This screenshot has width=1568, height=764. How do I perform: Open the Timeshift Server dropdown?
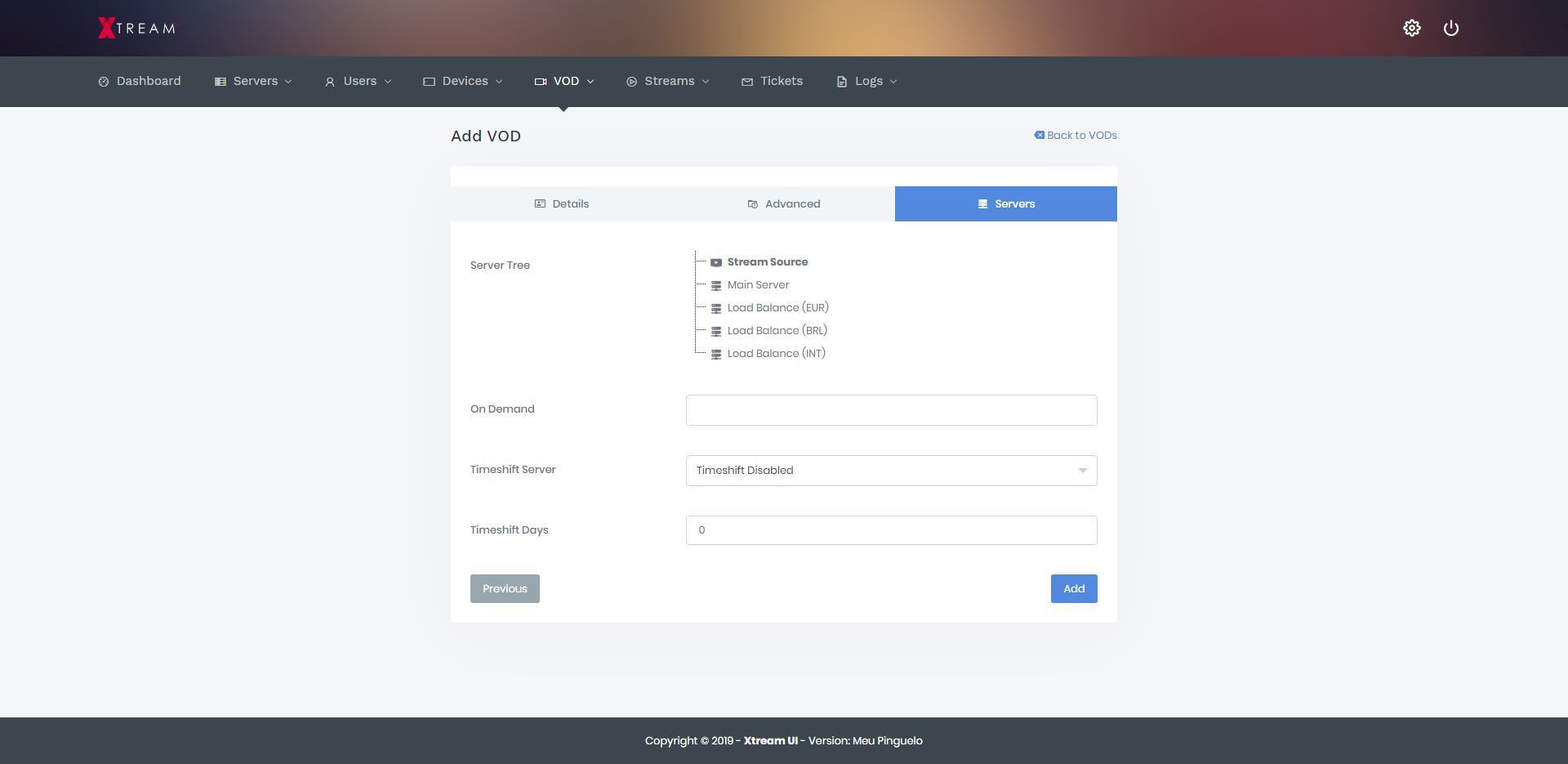click(x=891, y=471)
